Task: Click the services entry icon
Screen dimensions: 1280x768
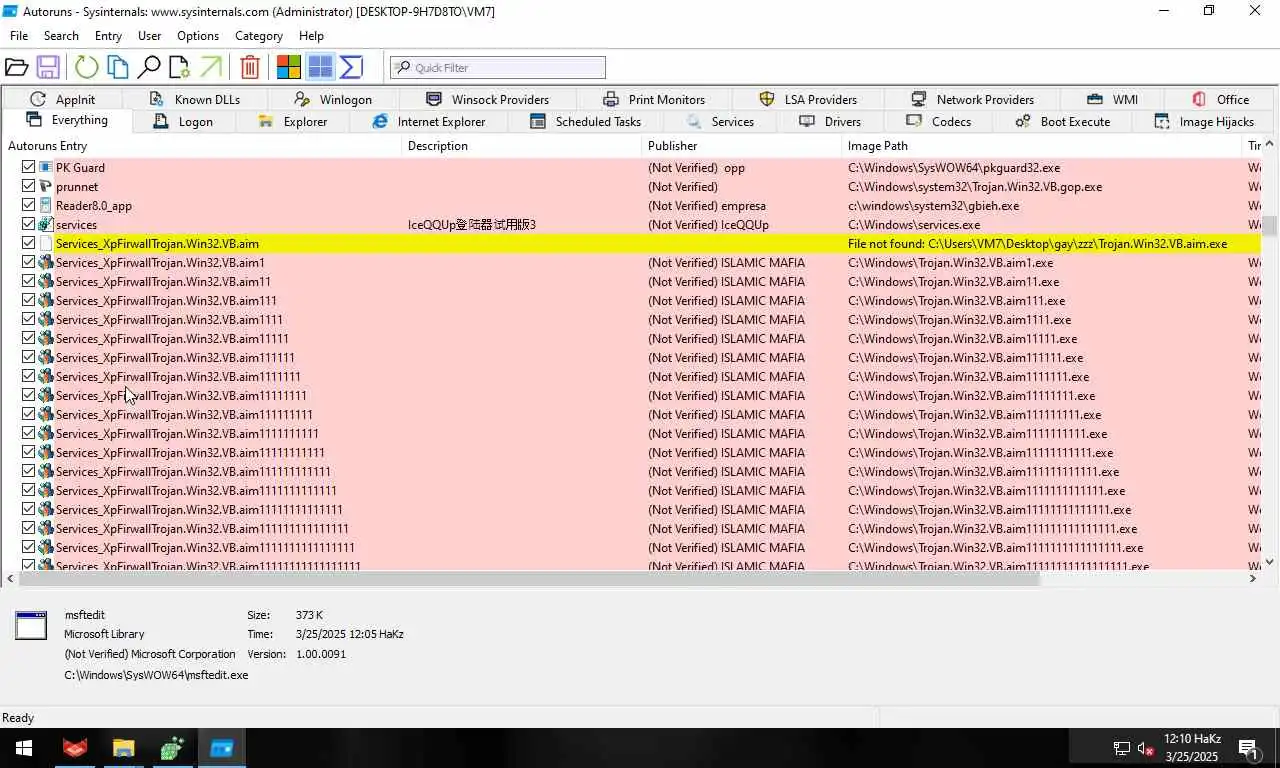Action: pos(45,224)
